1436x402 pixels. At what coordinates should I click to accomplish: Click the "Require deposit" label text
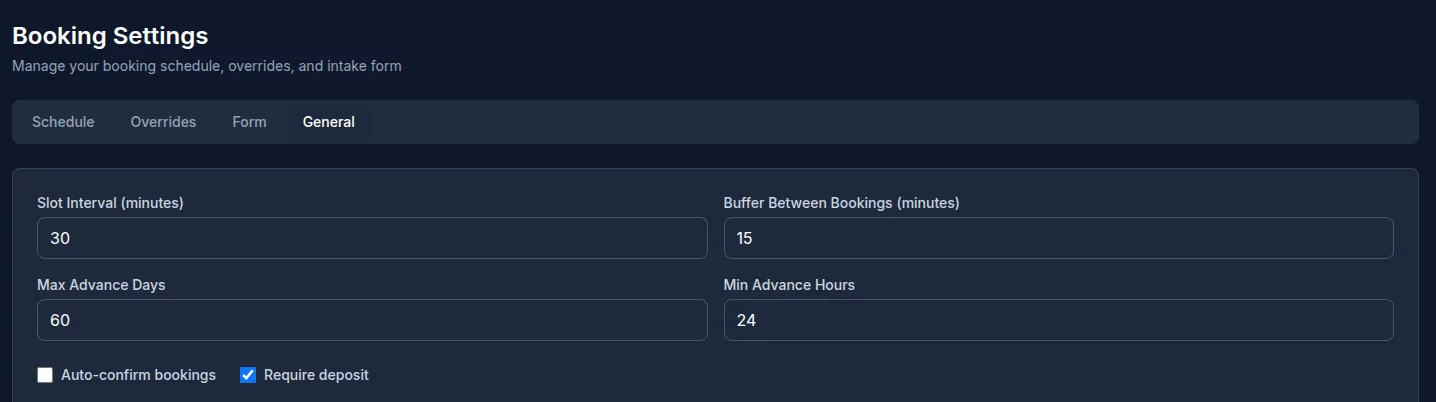pos(316,375)
